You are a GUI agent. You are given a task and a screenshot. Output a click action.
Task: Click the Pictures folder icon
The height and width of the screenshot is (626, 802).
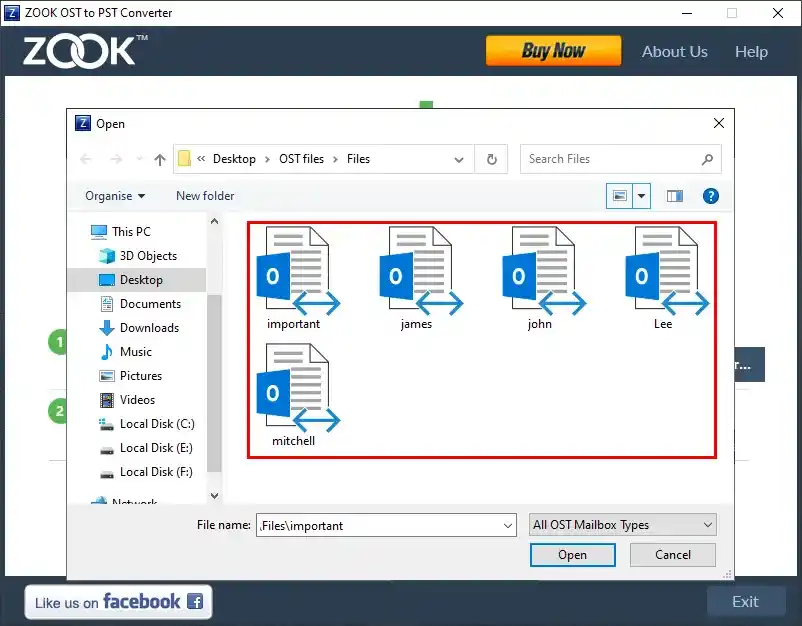[107, 376]
